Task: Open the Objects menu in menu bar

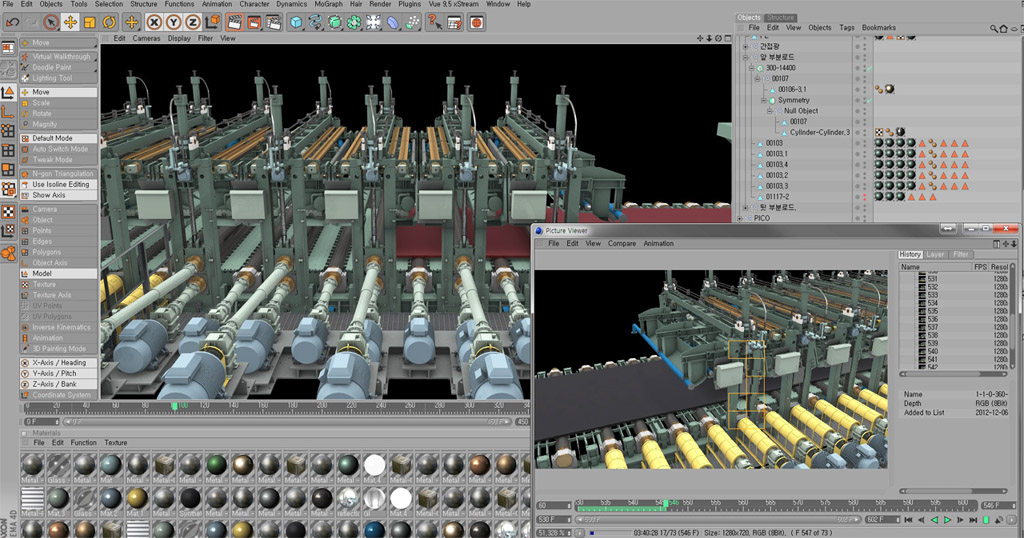Action: (x=51, y=4)
